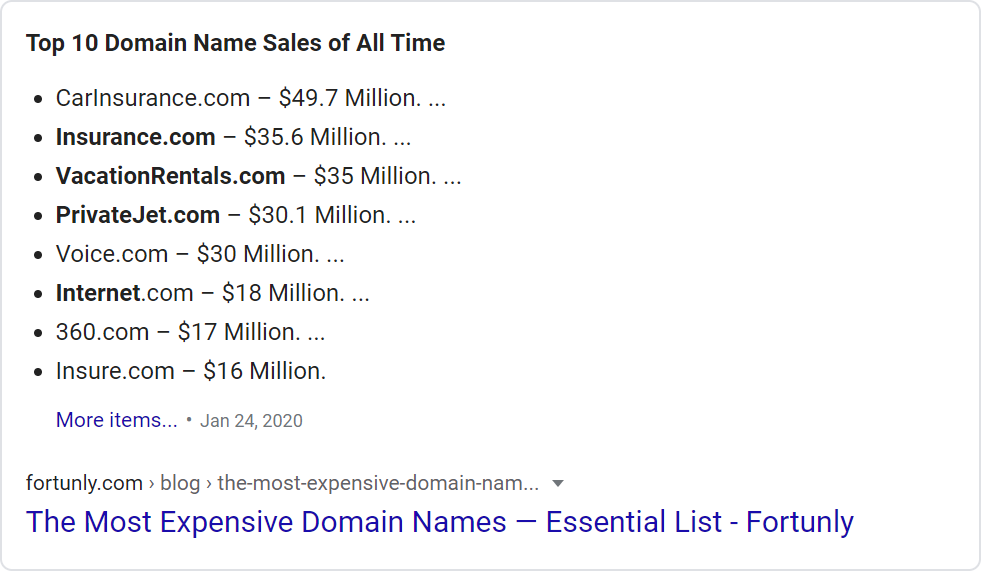Click the Voice.com list entry
This screenshot has height=571, width=981.
point(200,253)
